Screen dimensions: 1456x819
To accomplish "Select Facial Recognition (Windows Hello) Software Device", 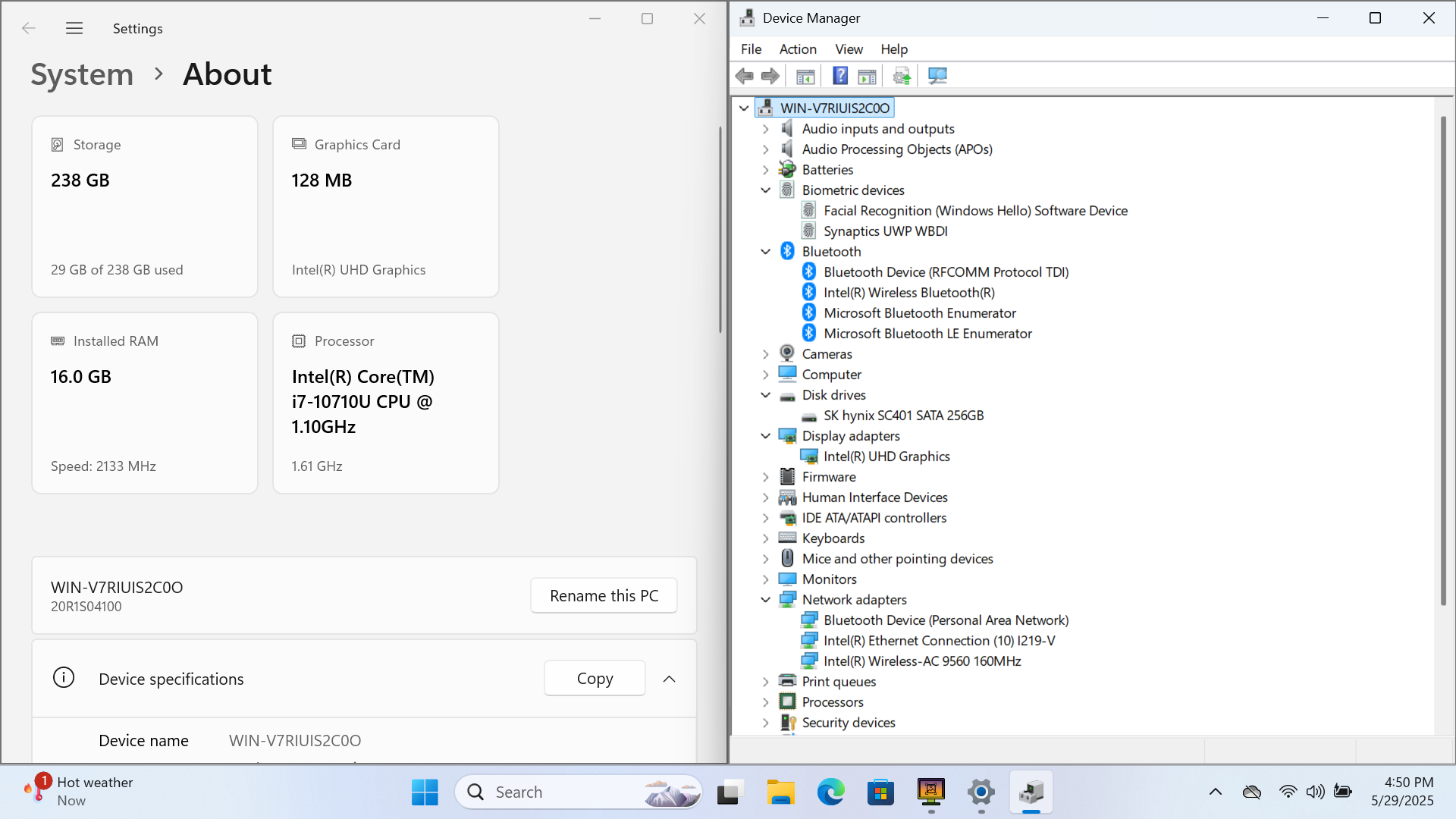I will 975,211.
